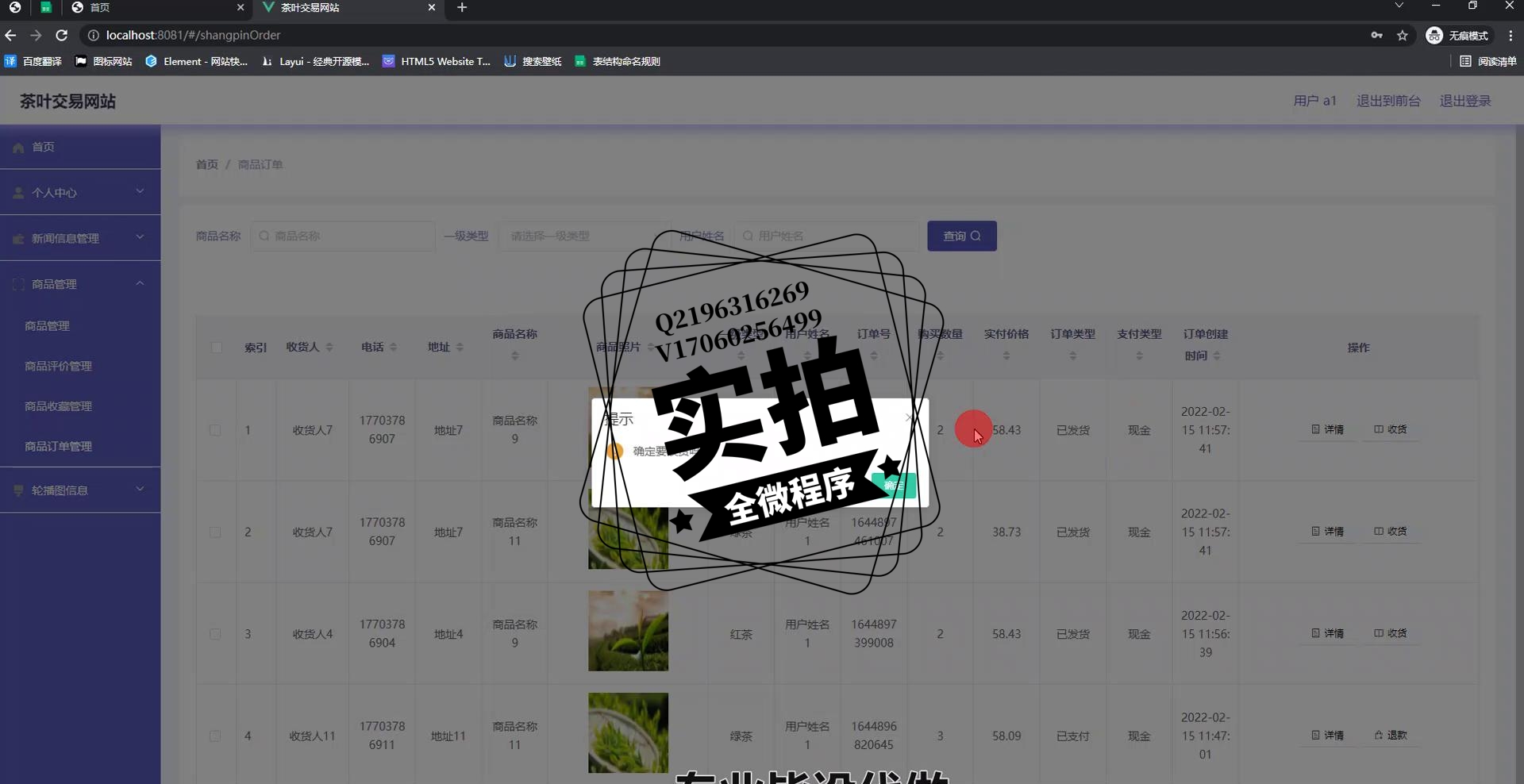Open the HTML5 Website bookmark
This screenshot has height=784, width=1524.
click(437, 61)
